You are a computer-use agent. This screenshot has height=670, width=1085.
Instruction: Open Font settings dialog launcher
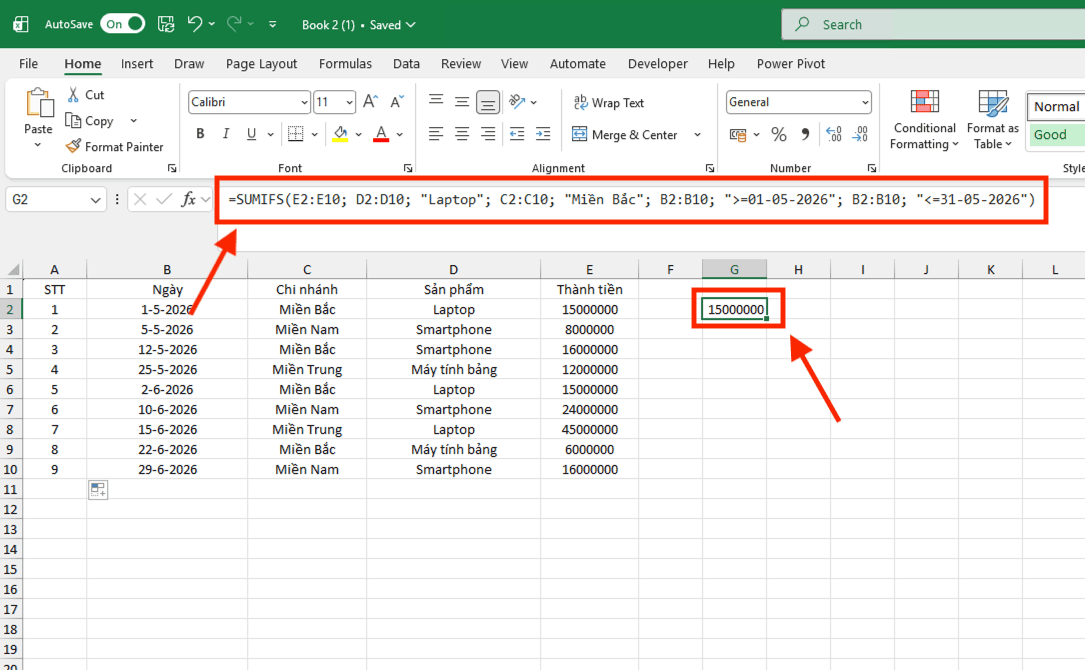[x=408, y=168]
